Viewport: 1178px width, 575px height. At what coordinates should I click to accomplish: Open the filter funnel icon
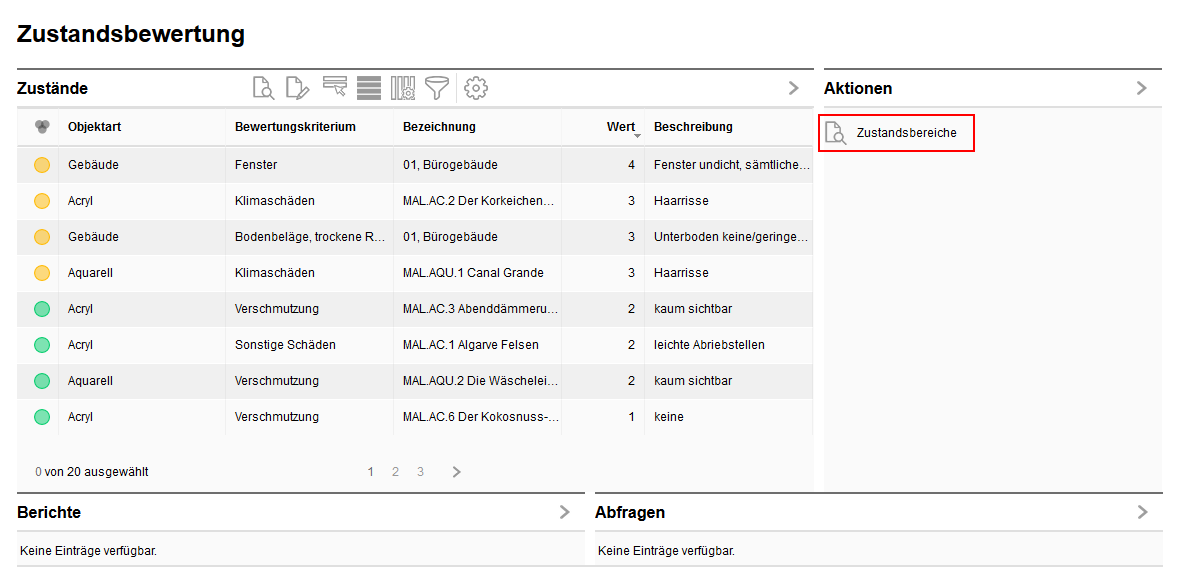436,88
